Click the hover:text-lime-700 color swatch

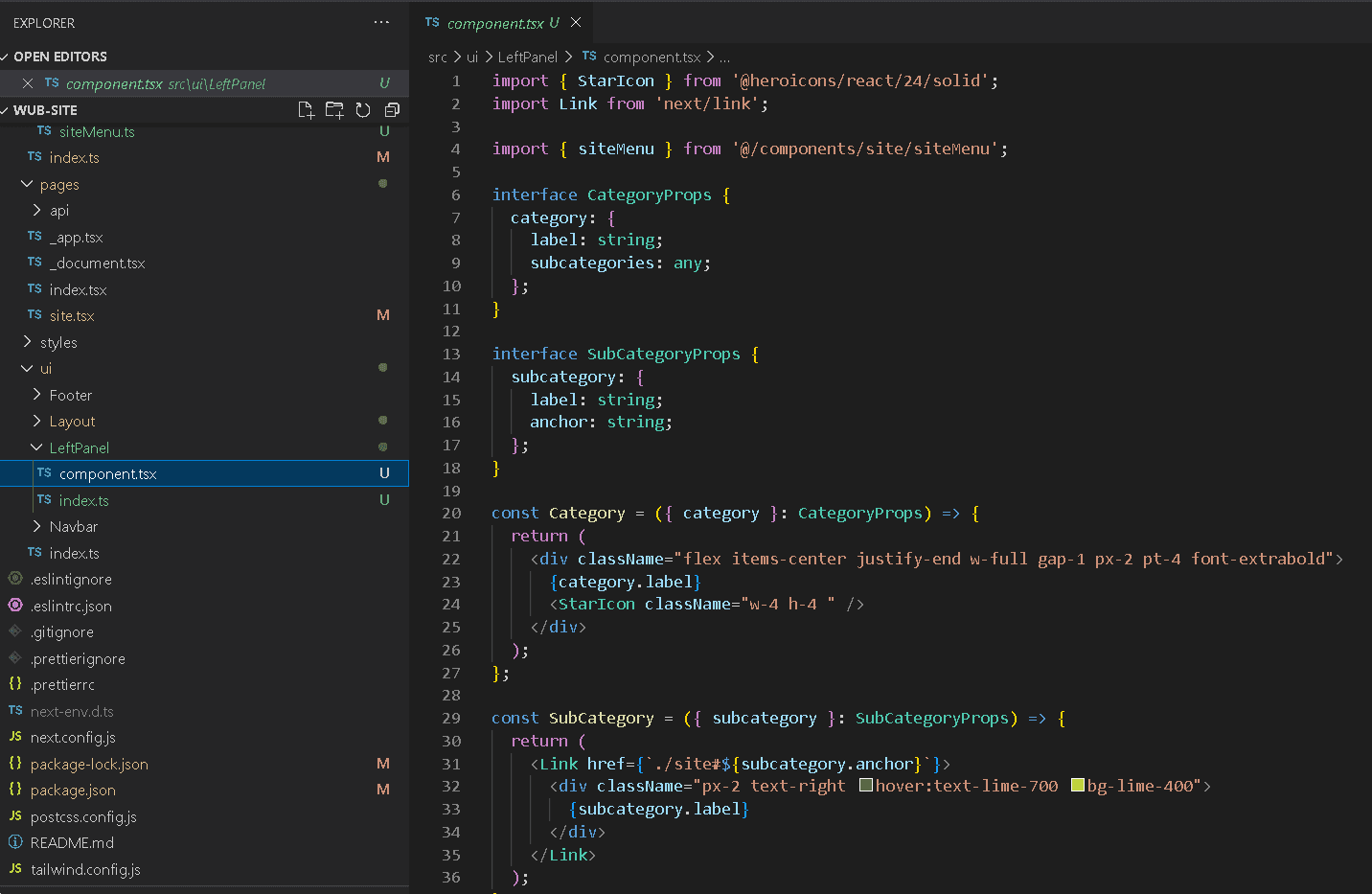coord(866,786)
